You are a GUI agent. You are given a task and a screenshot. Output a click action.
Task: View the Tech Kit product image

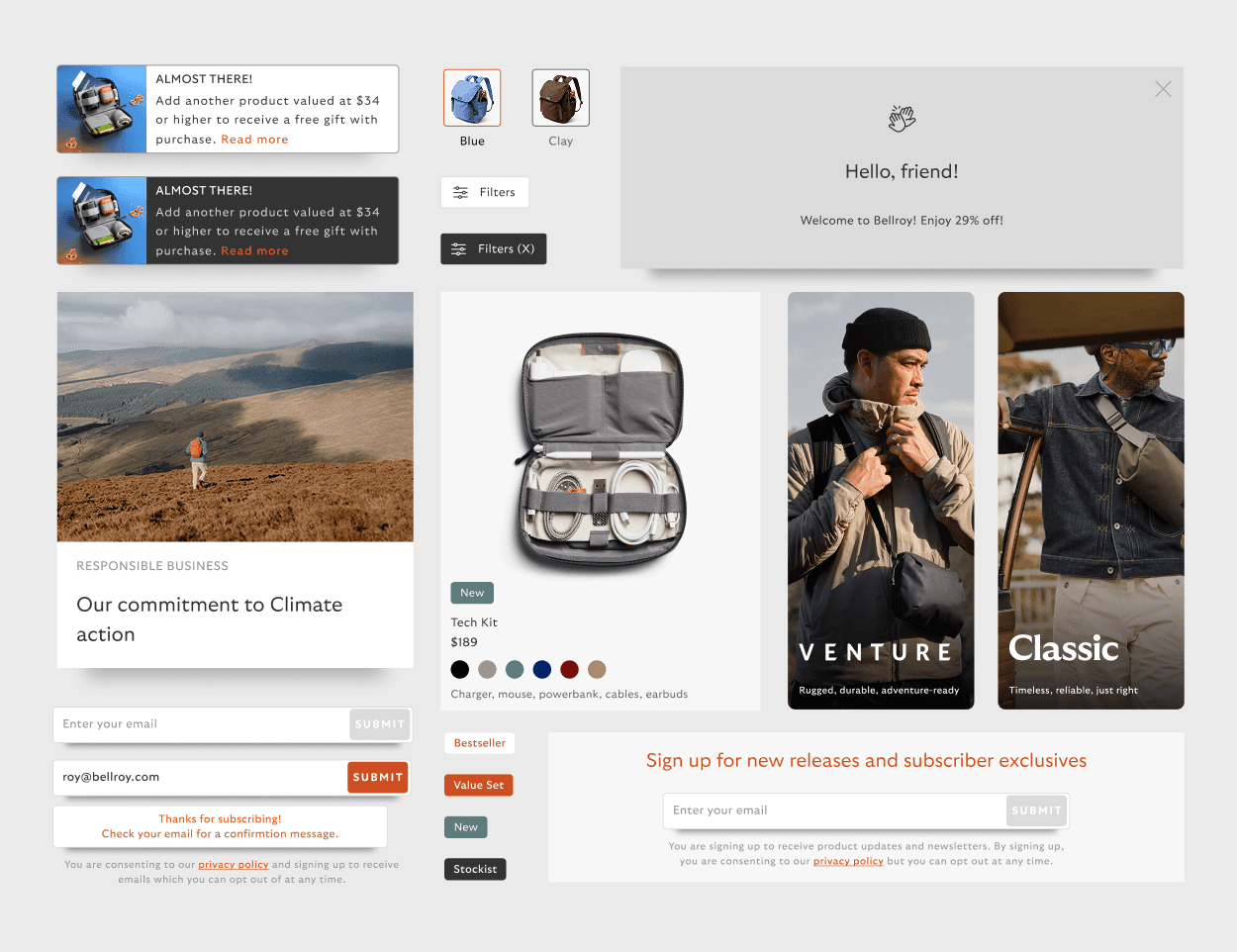coord(601,453)
